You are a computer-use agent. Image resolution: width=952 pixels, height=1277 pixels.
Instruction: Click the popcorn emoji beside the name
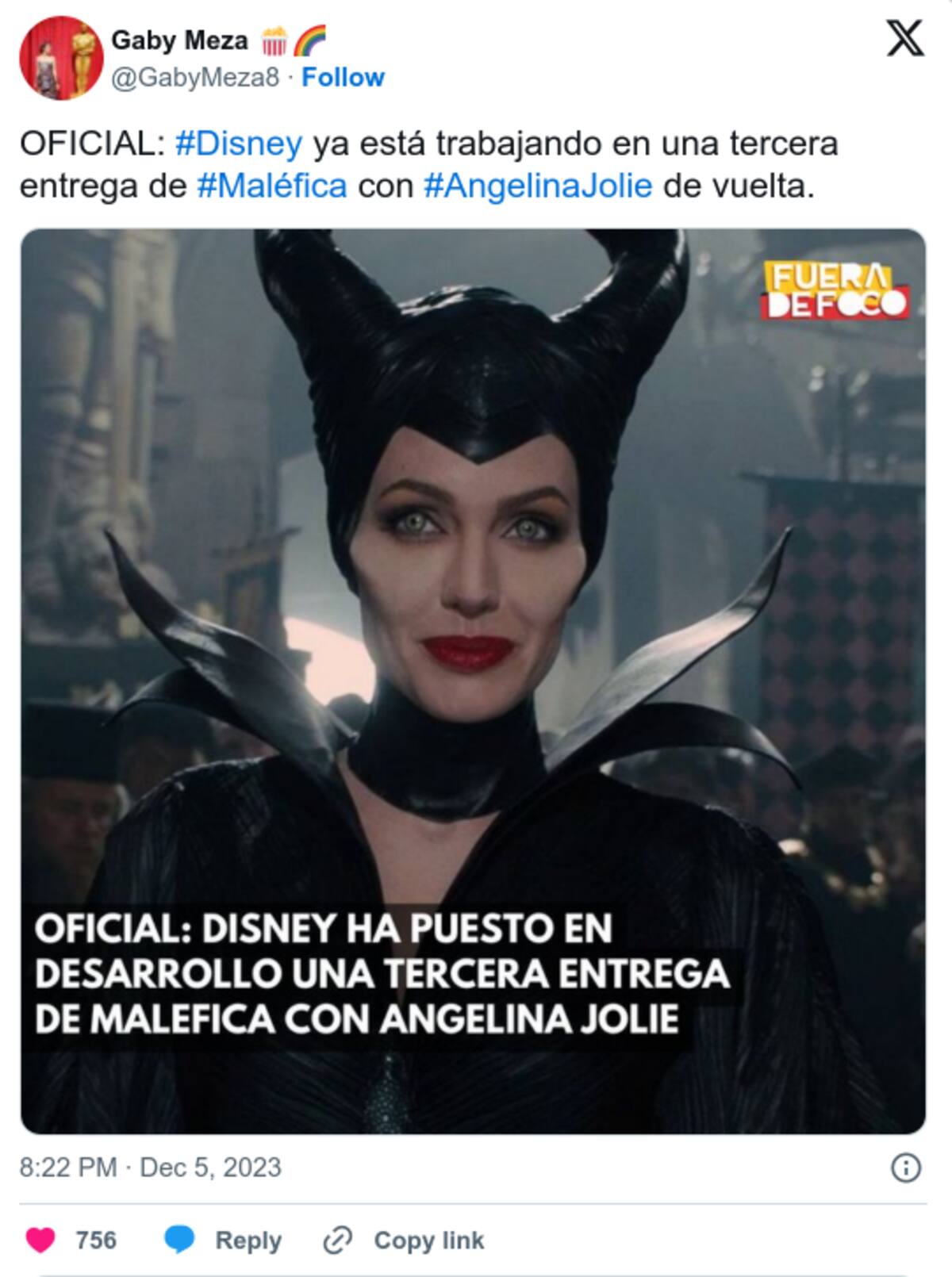274,40
